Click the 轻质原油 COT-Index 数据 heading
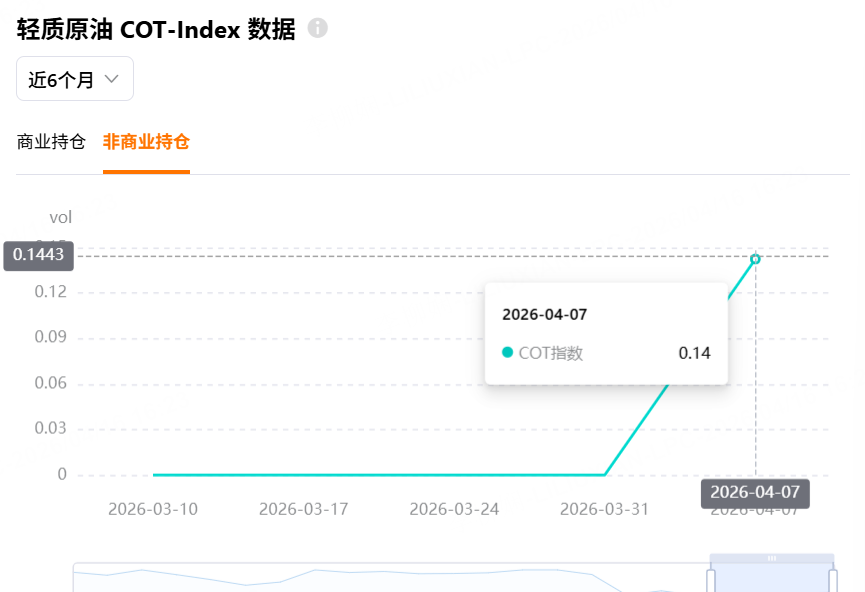 [x=156, y=29]
